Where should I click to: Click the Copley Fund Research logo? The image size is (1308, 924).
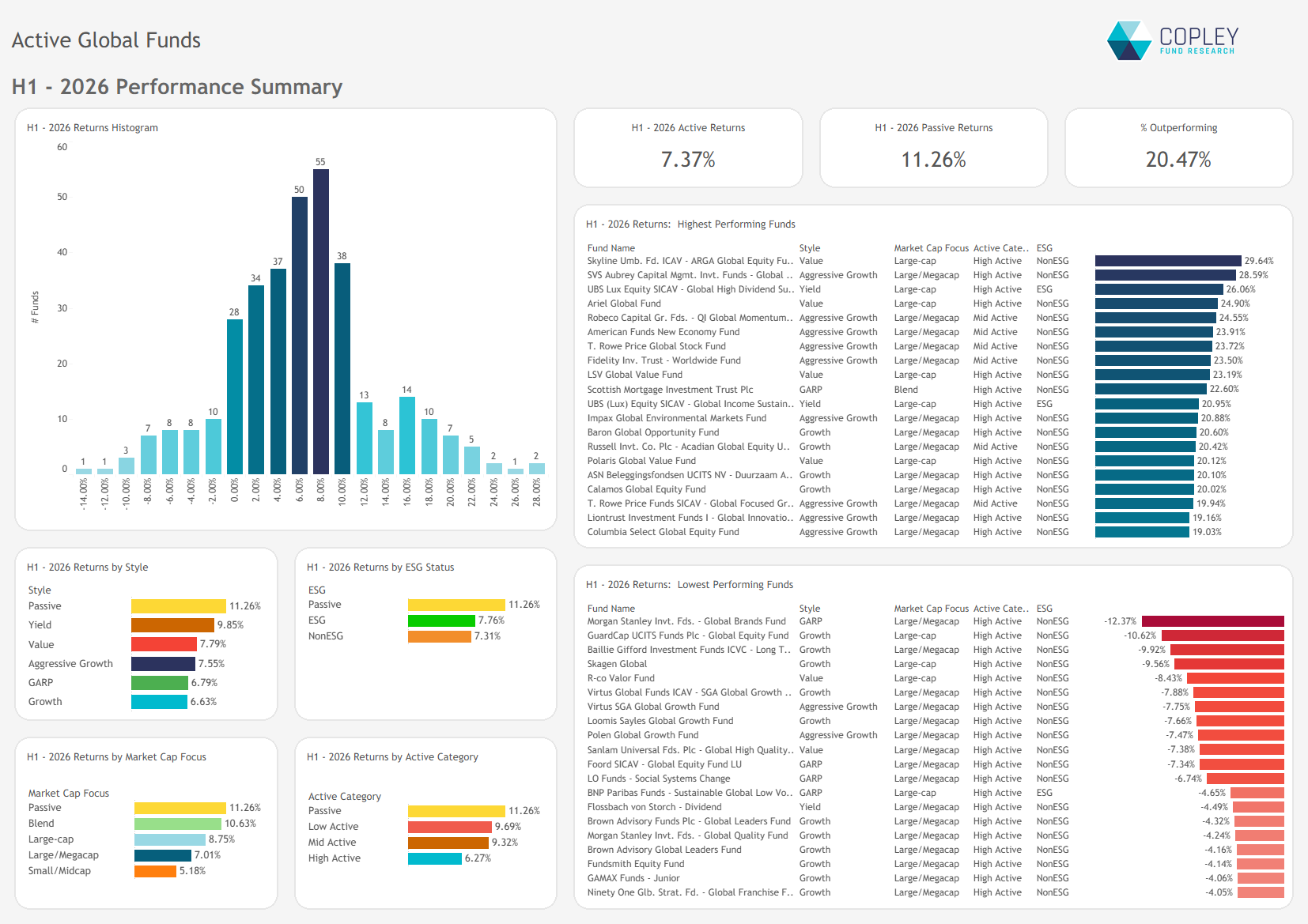[1173, 40]
